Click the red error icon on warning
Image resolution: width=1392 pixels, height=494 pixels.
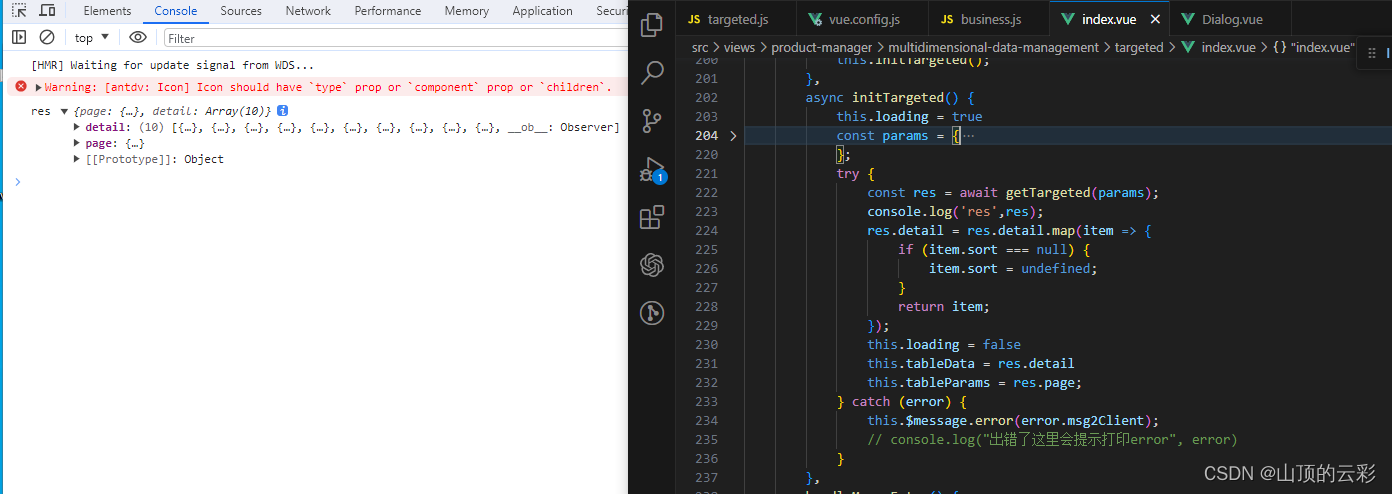pyautogui.click(x=21, y=86)
